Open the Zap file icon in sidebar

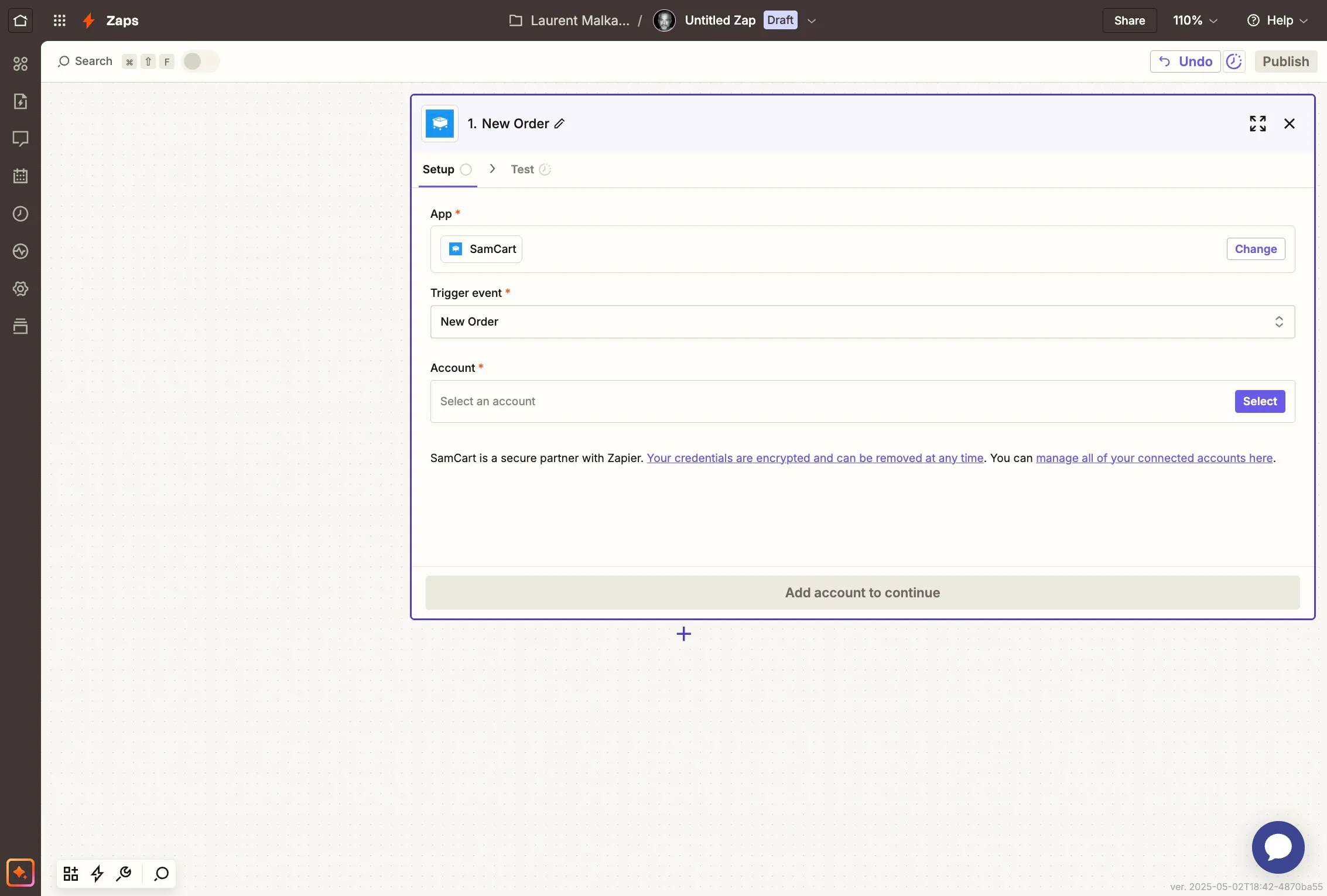20,101
